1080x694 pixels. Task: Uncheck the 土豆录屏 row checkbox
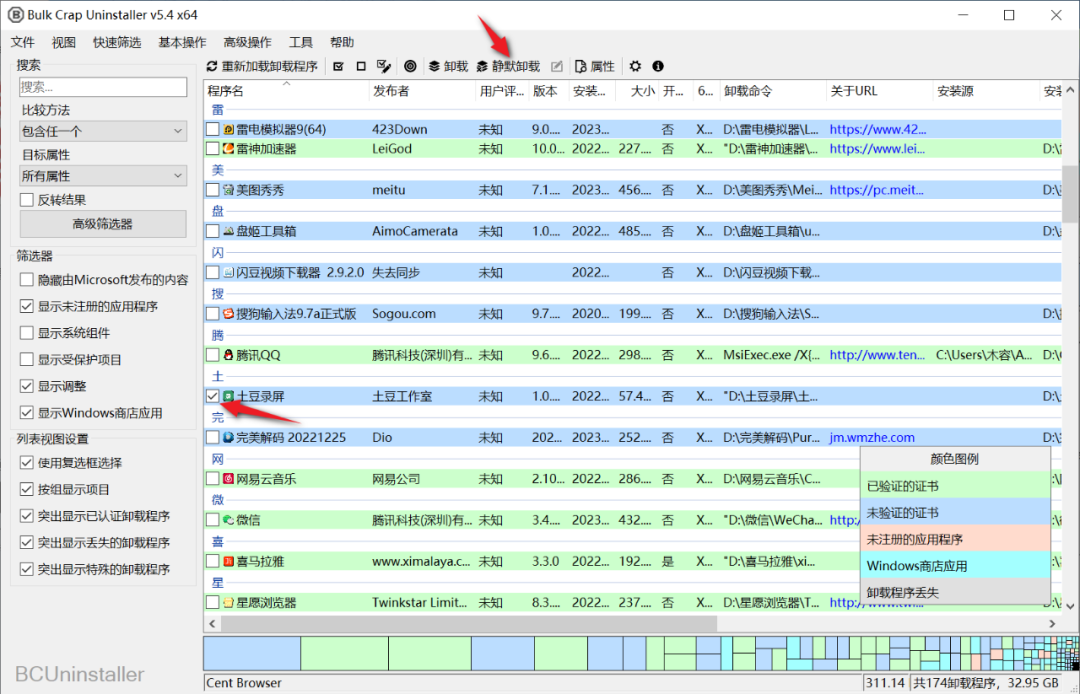[212, 397]
